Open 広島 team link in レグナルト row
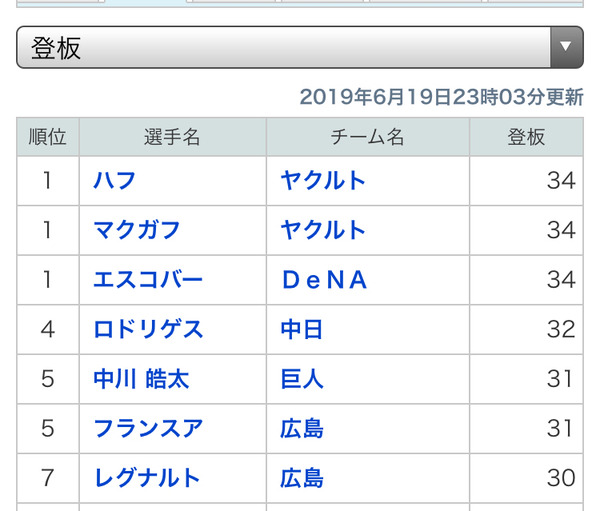Image resolution: width=600 pixels, height=511 pixels. tap(302, 478)
